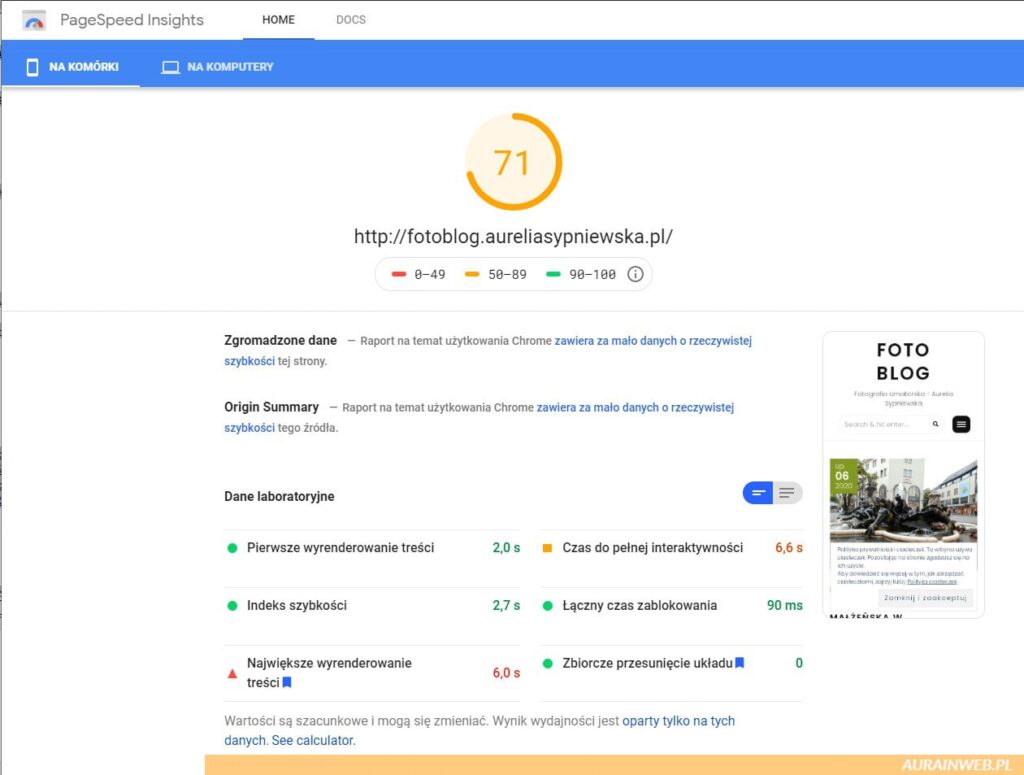This screenshot has width=1024, height=775.
Task: Open the DOCS tab
Action: pos(351,20)
